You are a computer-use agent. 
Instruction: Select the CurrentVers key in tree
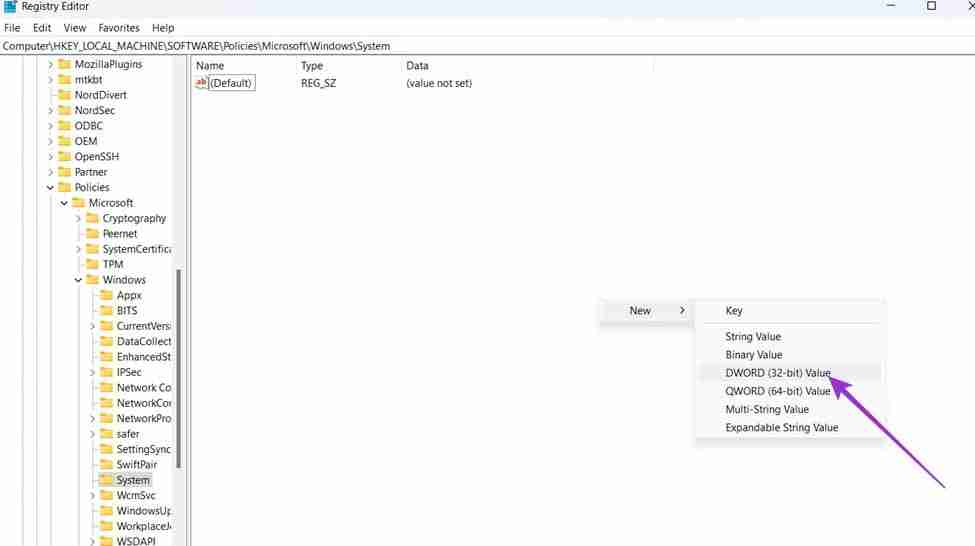143,326
